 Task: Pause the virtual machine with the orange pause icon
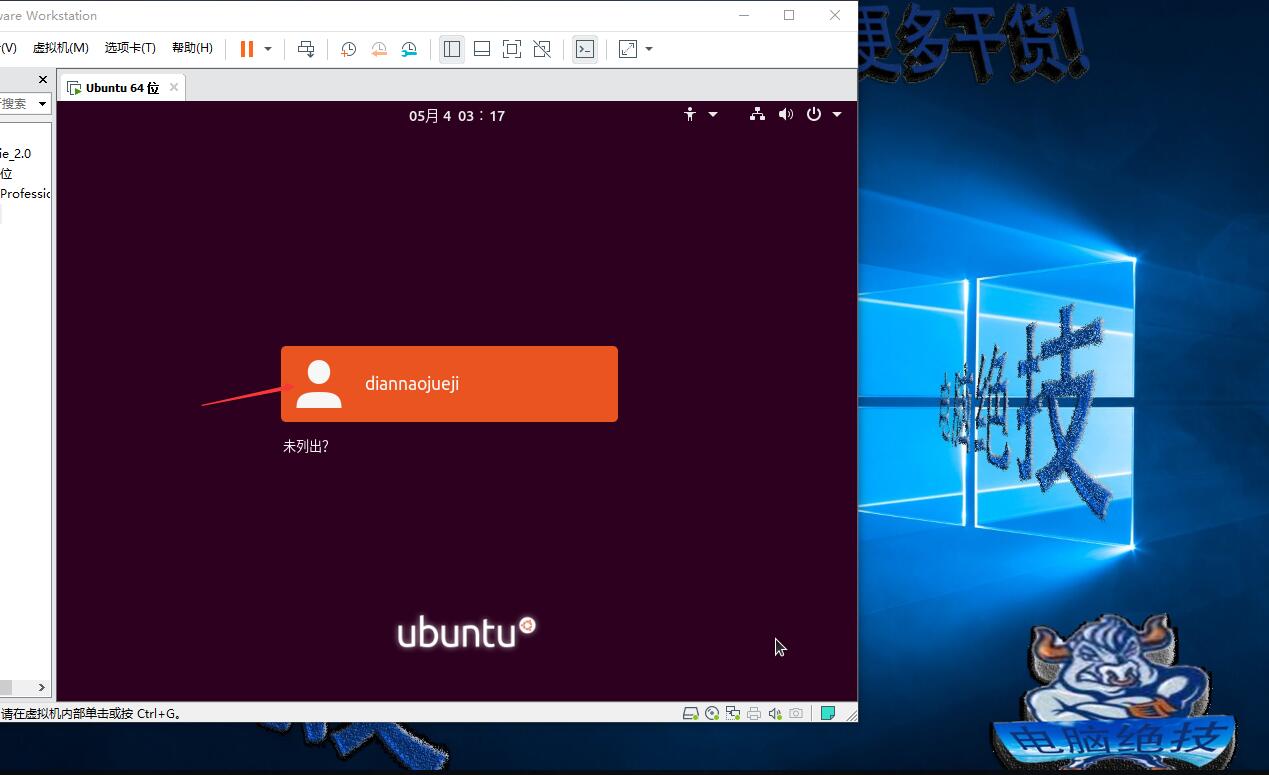(246, 49)
